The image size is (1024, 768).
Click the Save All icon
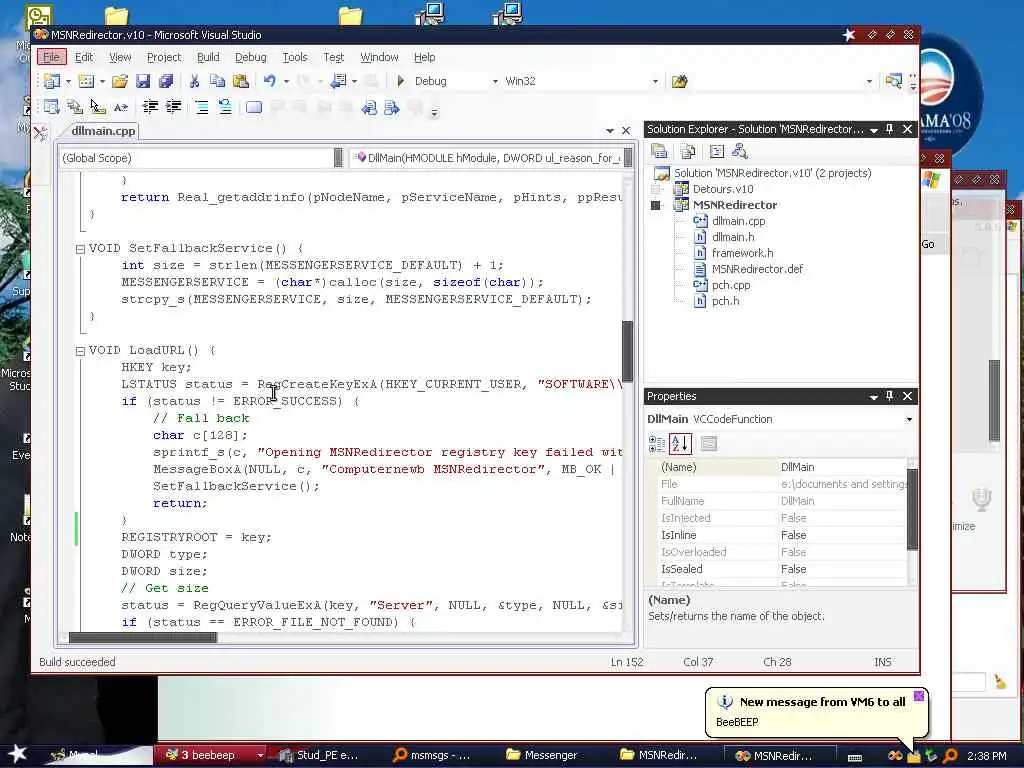click(166, 81)
